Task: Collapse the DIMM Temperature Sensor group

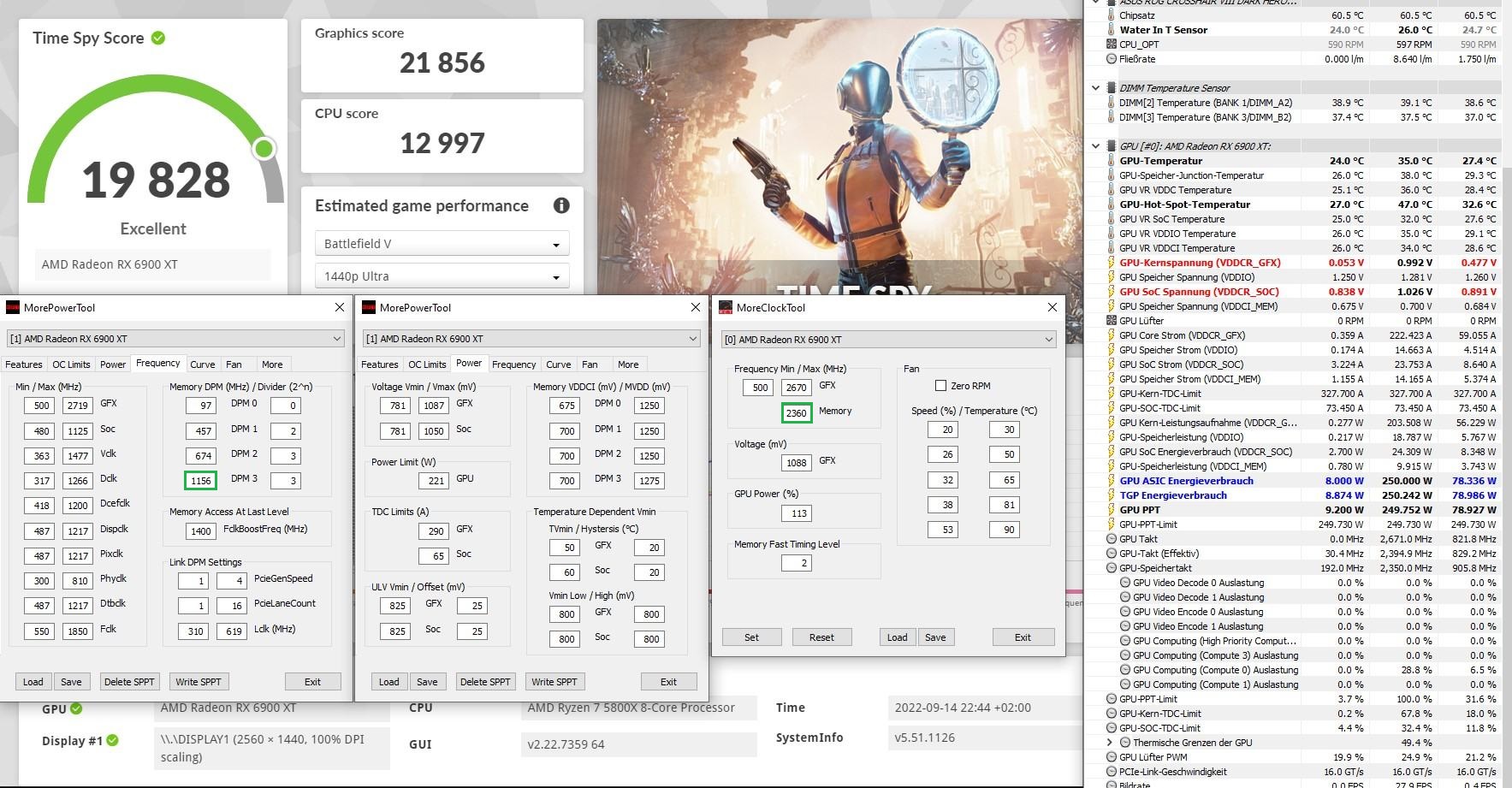Action: pyautogui.click(x=1095, y=88)
